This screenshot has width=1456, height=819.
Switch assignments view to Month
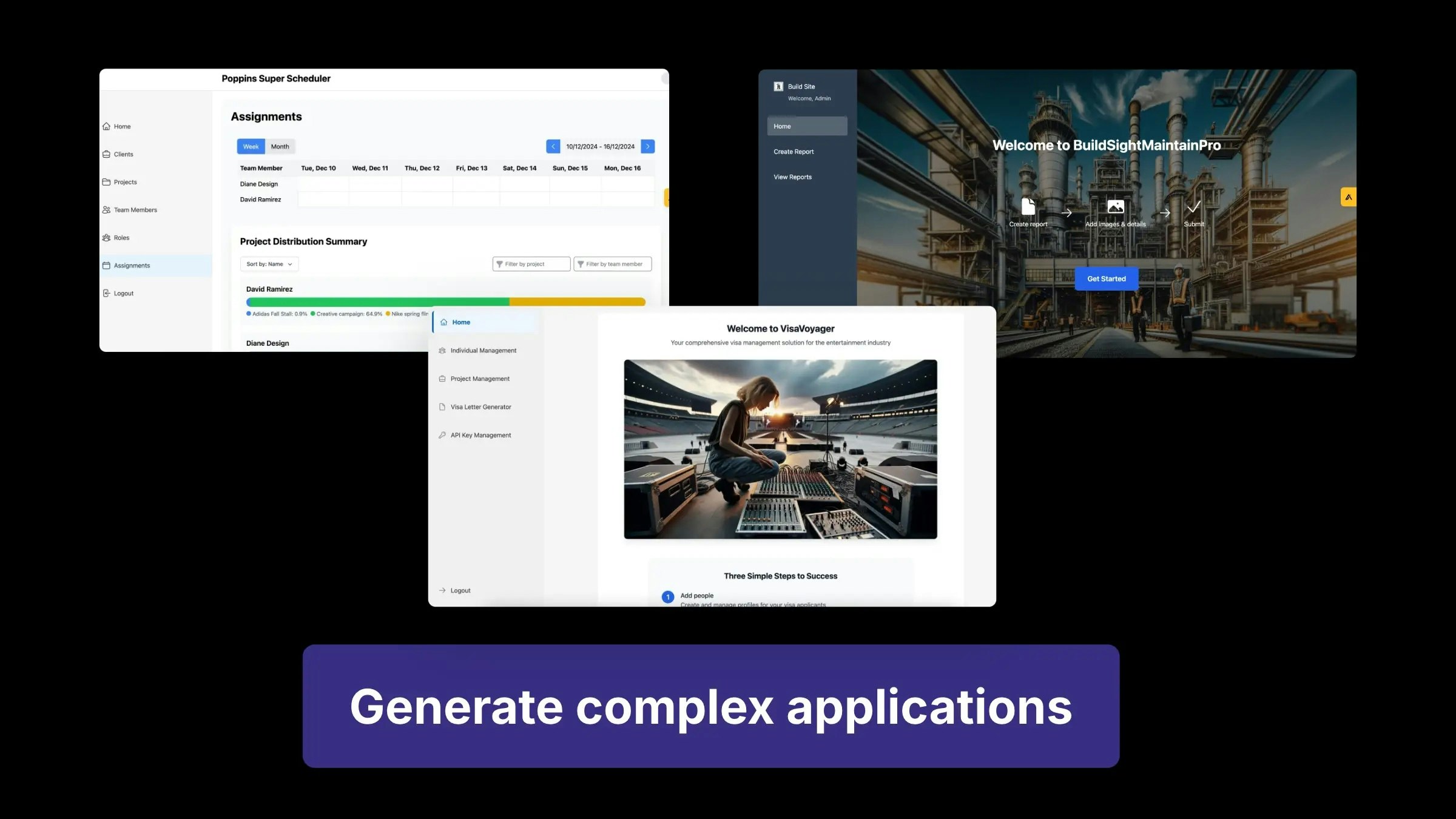(280, 146)
